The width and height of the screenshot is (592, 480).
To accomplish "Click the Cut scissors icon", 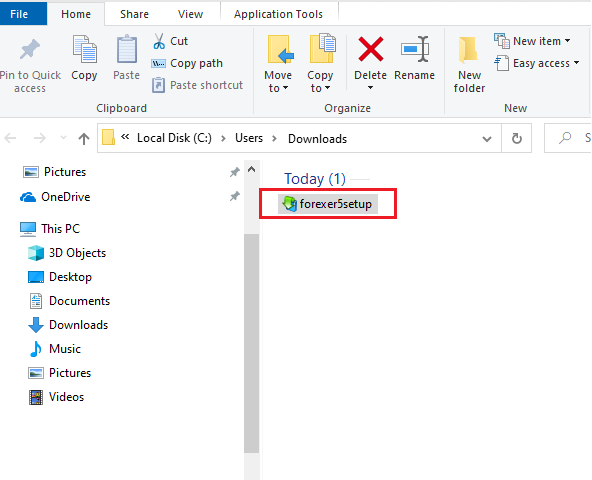I will coord(159,41).
